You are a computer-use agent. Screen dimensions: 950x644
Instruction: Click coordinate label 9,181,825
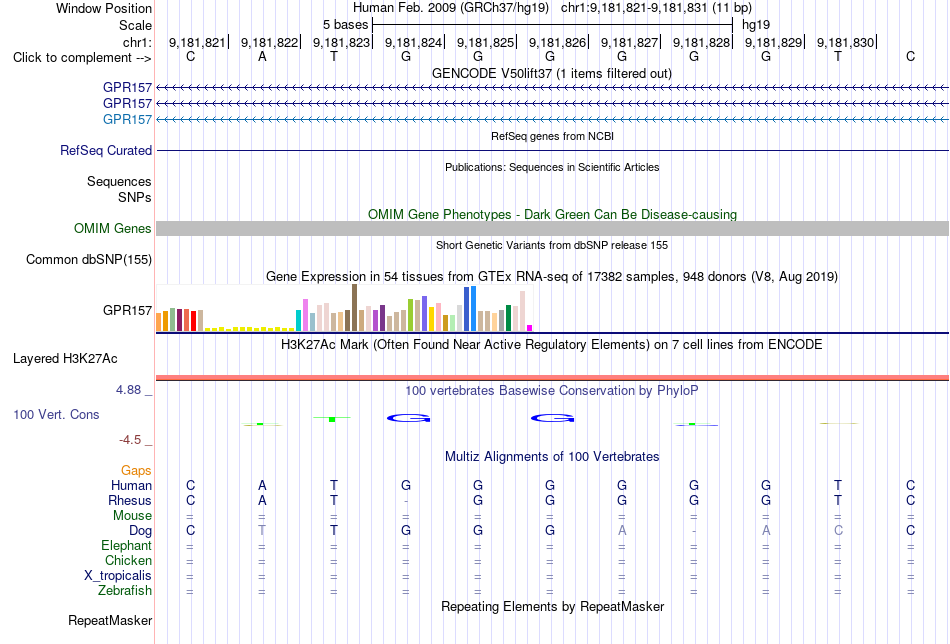click(x=485, y=42)
